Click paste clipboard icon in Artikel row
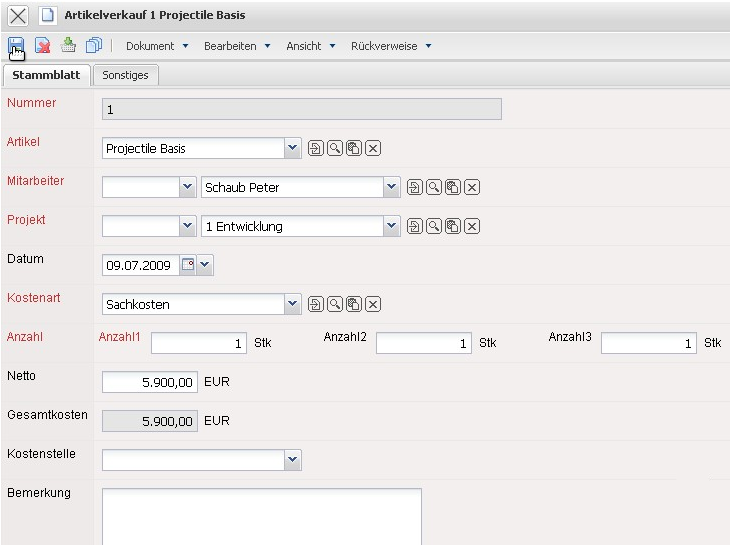This screenshot has height=545, width=730. (x=354, y=148)
